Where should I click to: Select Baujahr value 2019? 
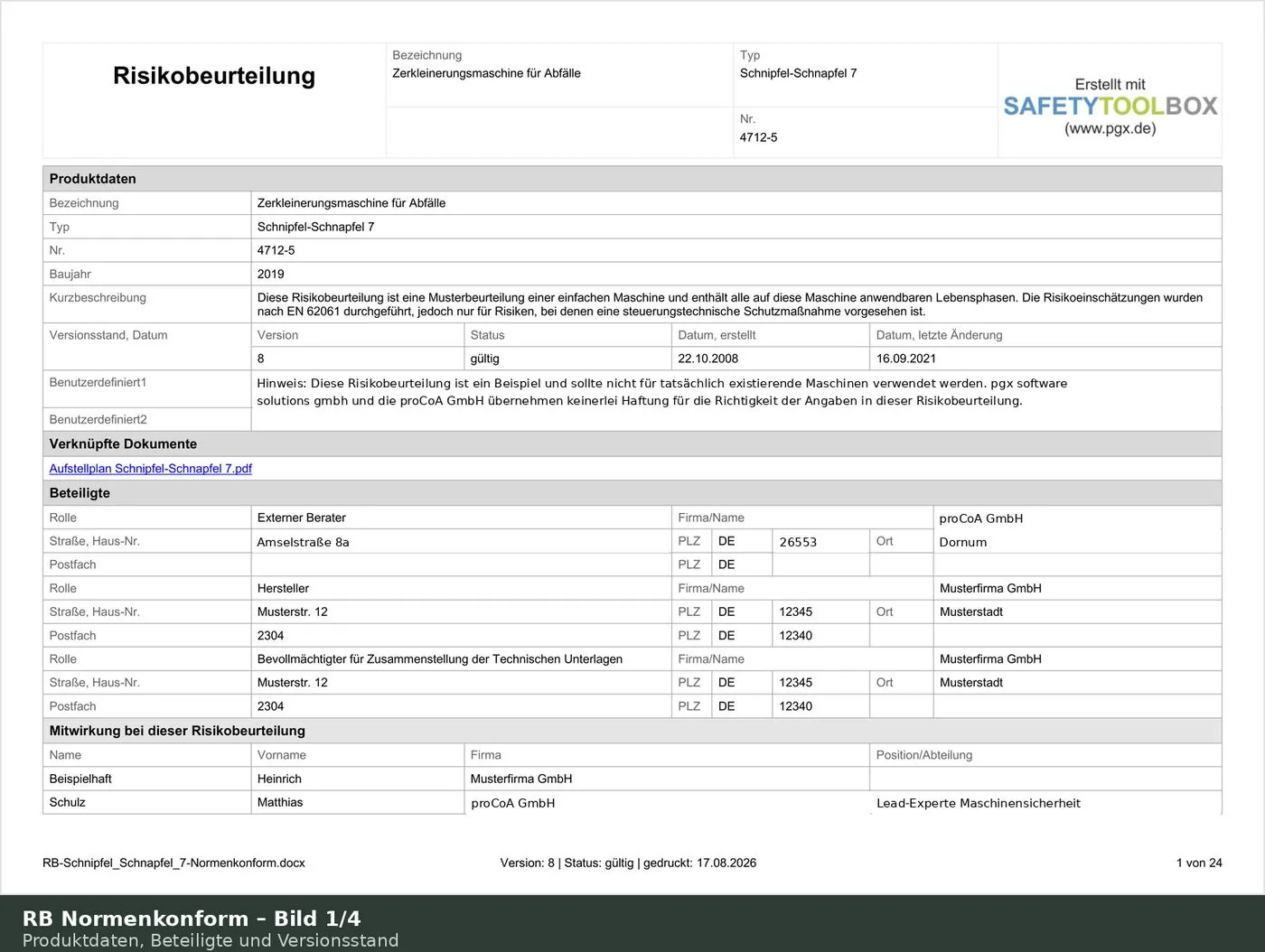coord(270,275)
